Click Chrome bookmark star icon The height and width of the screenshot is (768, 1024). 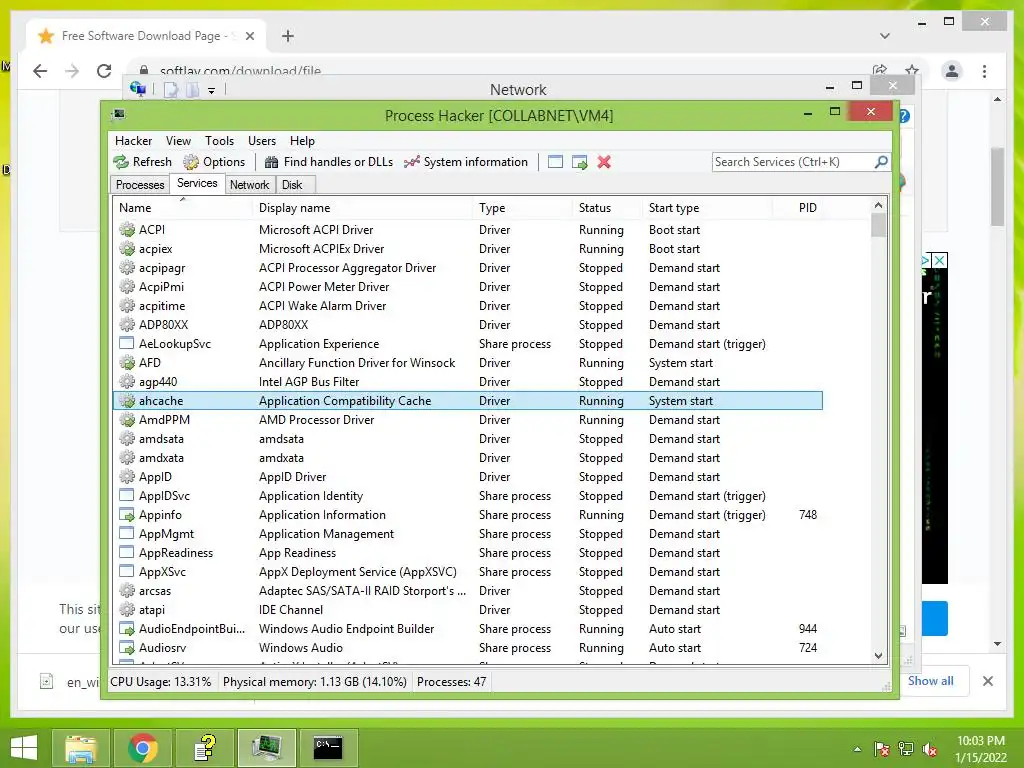[x=912, y=70]
